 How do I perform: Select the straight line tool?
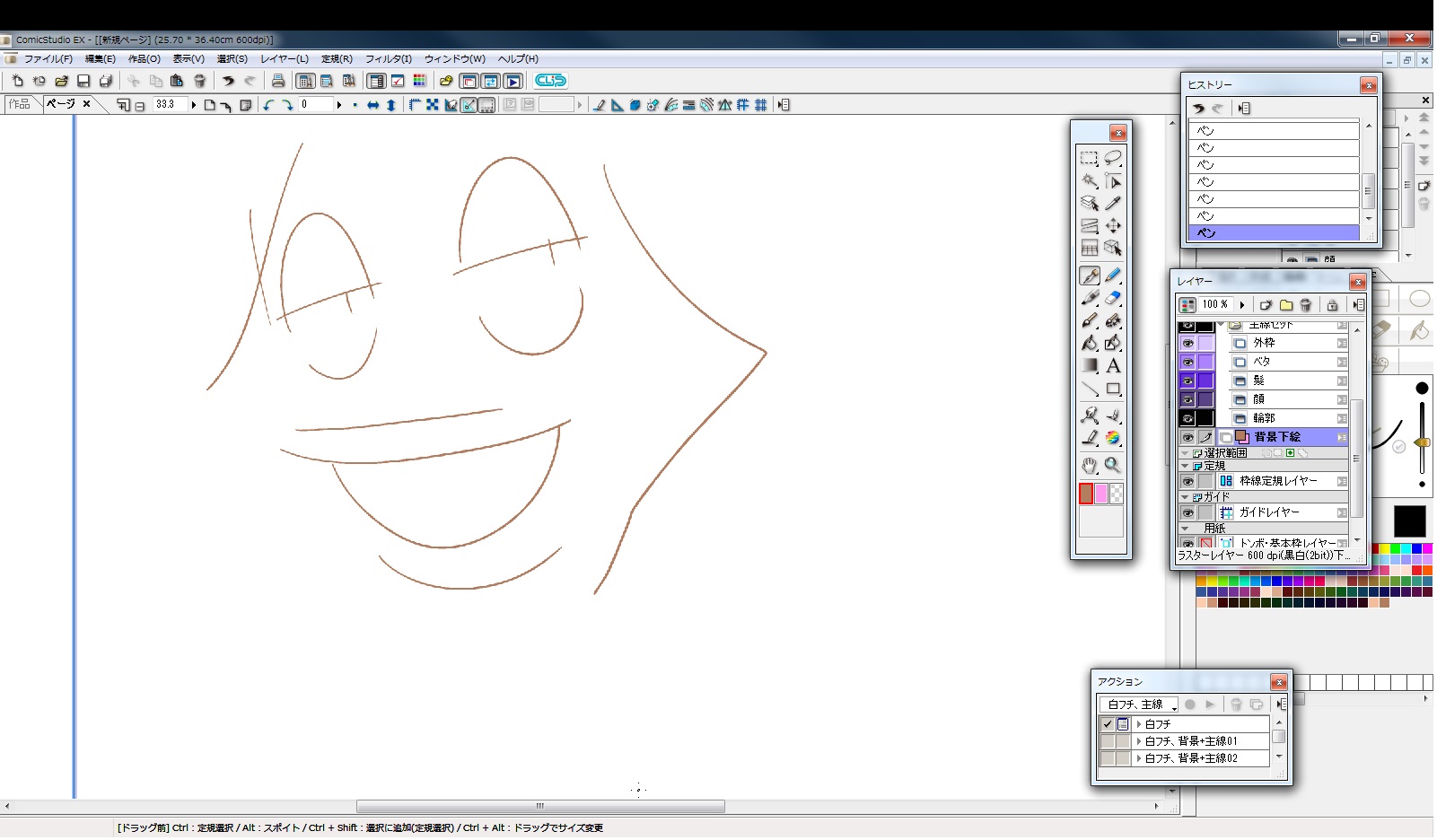point(1089,389)
